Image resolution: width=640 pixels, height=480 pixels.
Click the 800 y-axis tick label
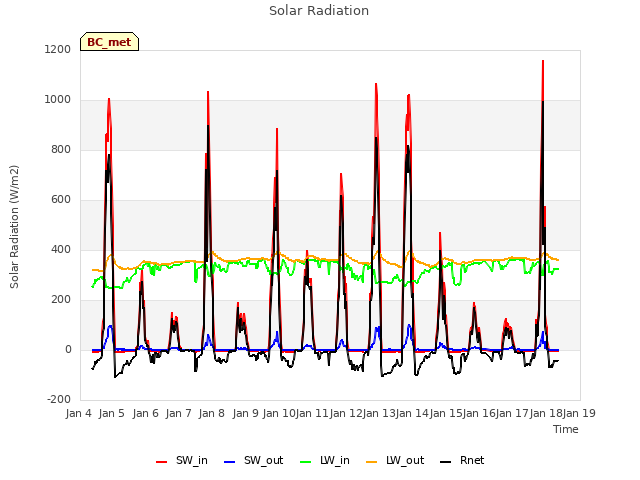pos(61,150)
